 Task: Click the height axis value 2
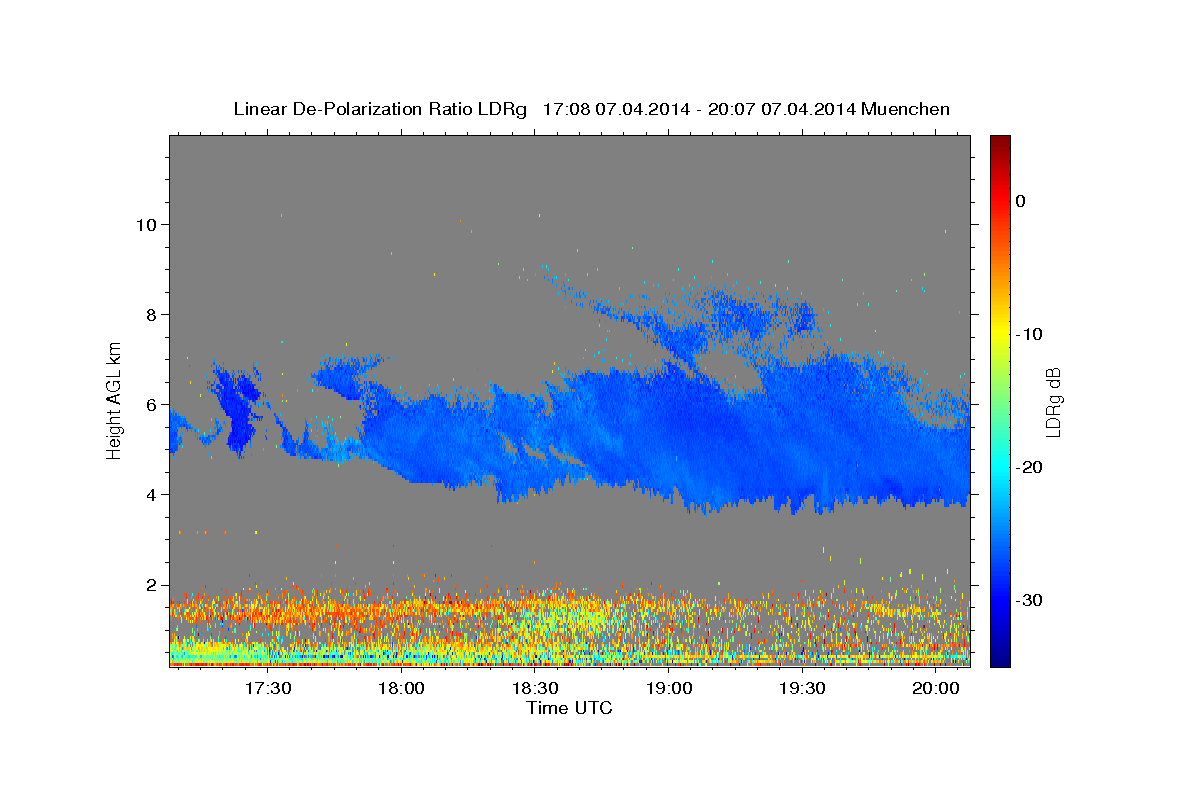click(151, 584)
